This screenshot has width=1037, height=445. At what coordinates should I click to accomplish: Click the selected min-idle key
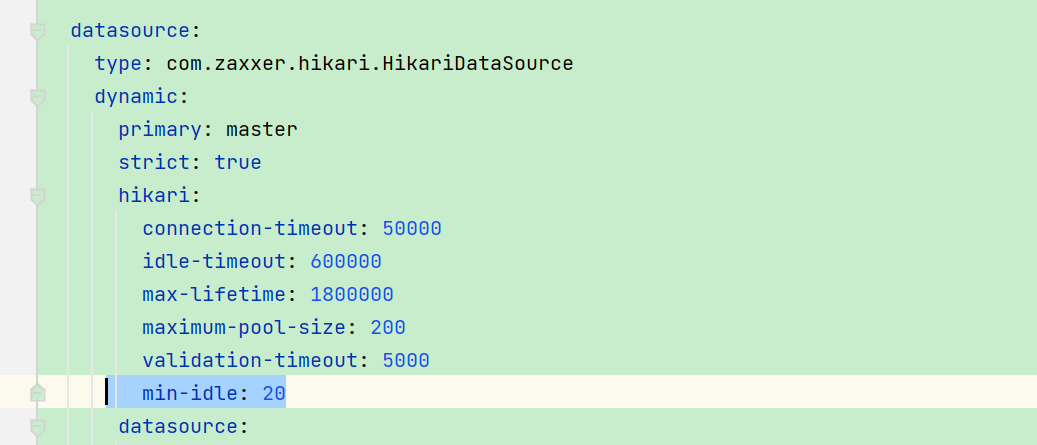click(x=190, y=394)
